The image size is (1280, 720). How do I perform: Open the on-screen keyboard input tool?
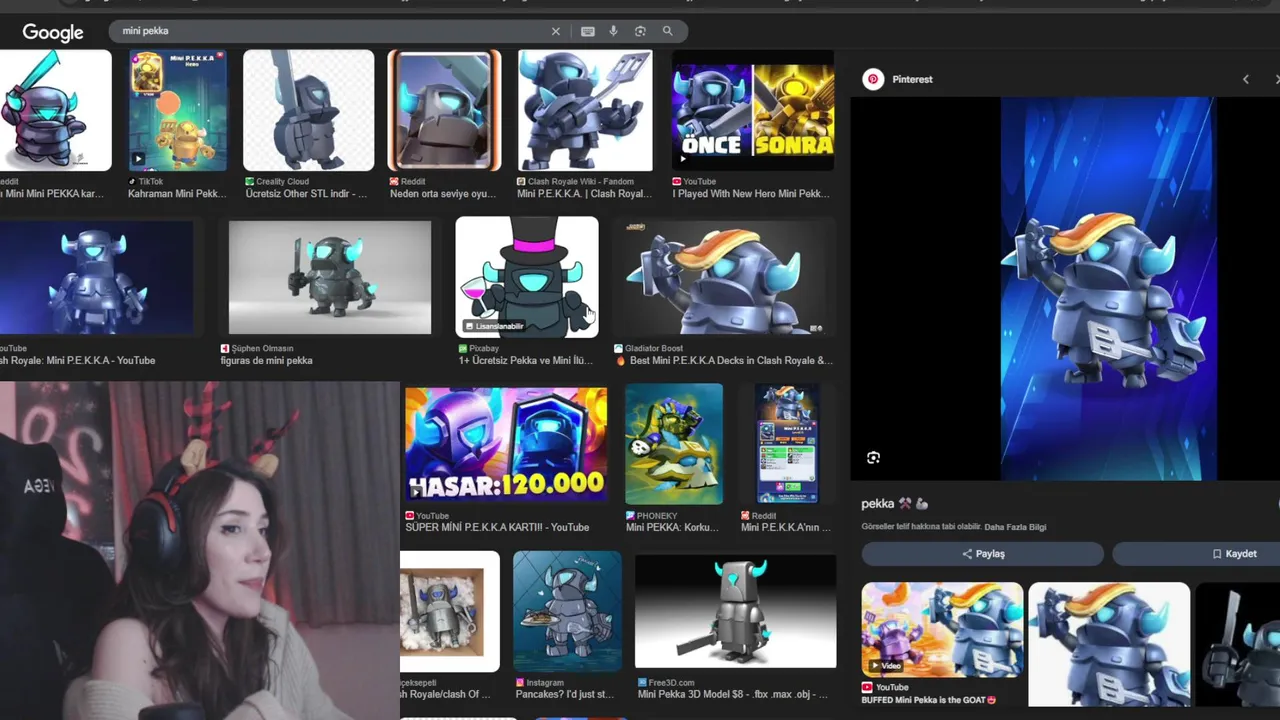pos(588,31)
